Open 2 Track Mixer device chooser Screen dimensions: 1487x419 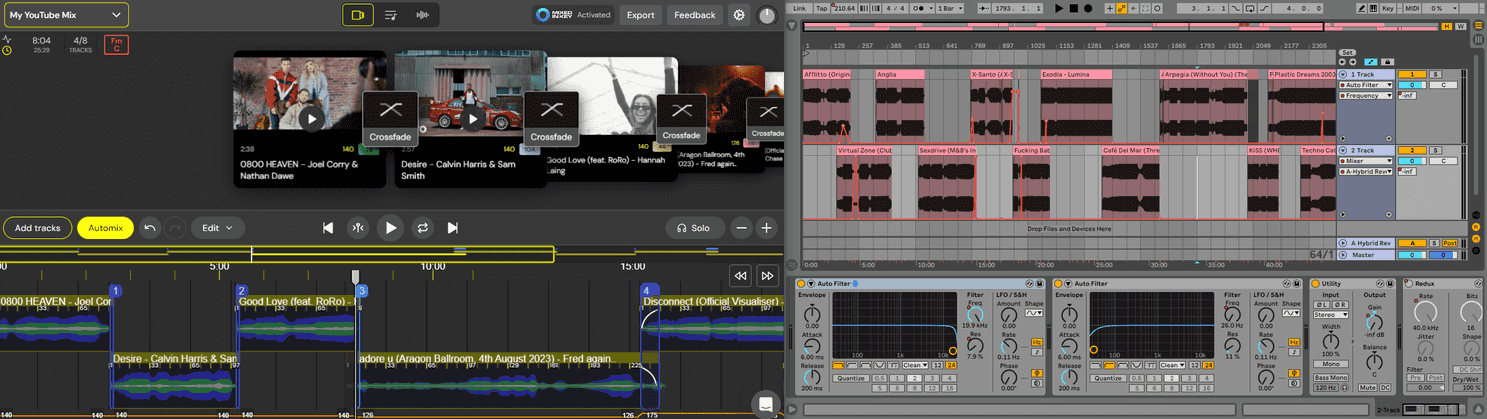coord(1365,161)
